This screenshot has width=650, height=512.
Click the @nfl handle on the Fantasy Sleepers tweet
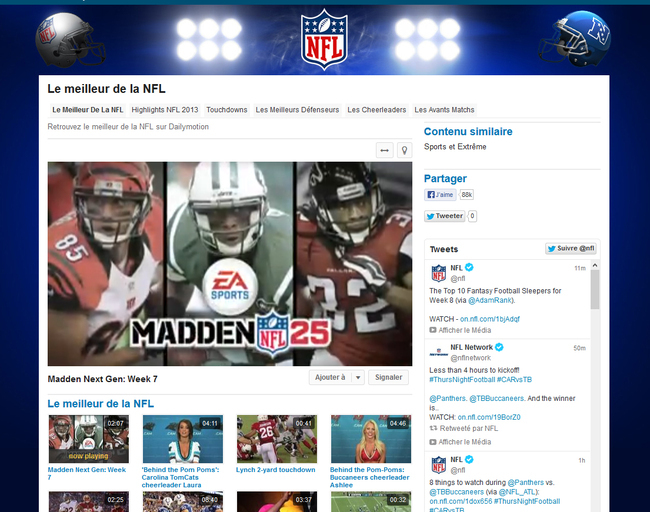[x=458, y=279]
